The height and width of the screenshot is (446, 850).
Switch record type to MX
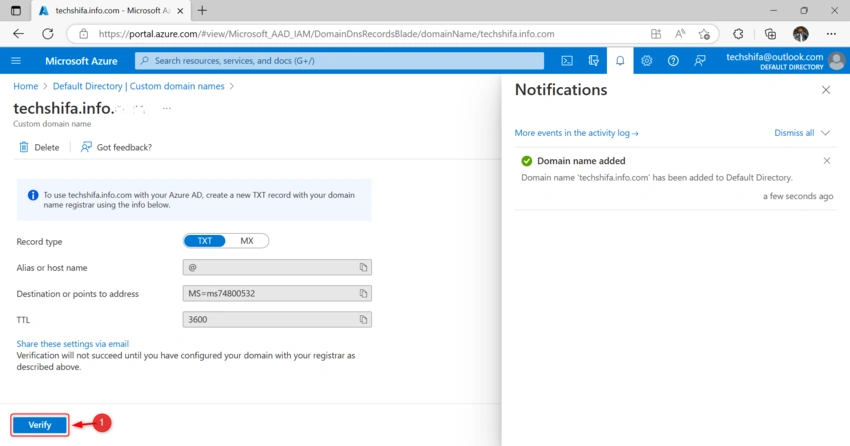click(247, 241)
